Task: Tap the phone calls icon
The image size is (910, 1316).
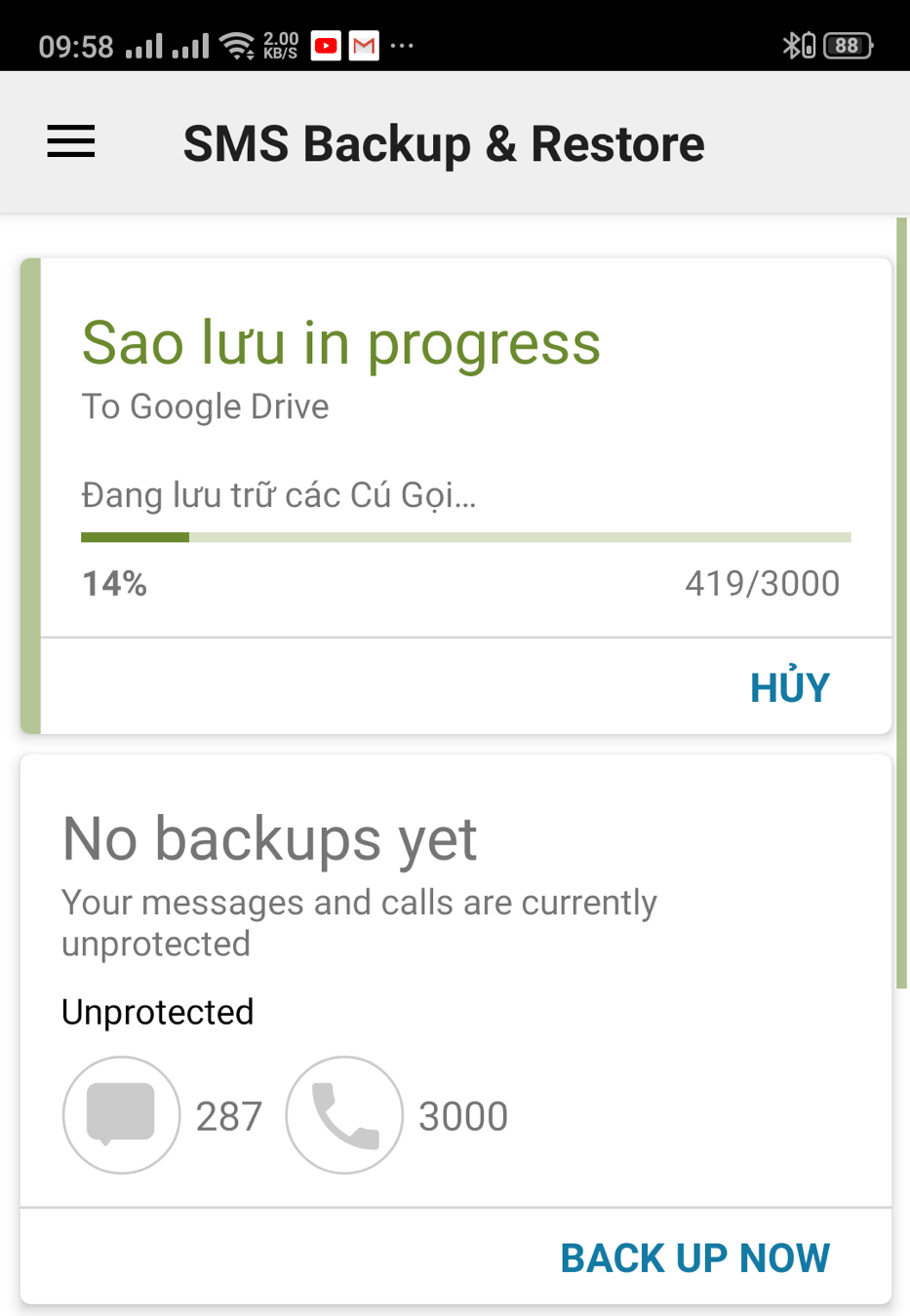Action: [344, 1114]
